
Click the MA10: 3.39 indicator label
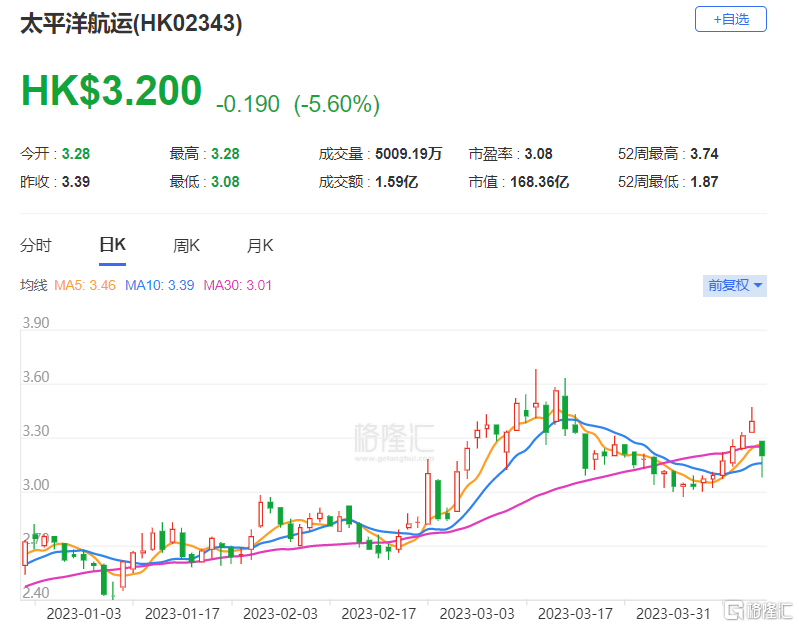(159, 285)
